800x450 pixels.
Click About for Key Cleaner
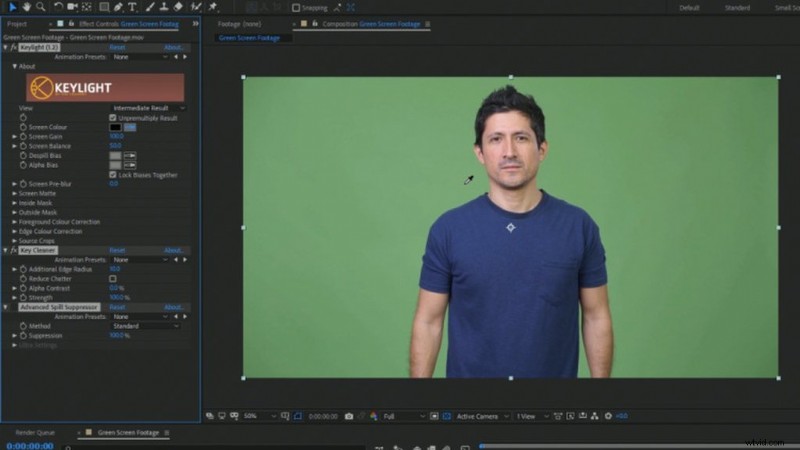(x=173, y=251)
